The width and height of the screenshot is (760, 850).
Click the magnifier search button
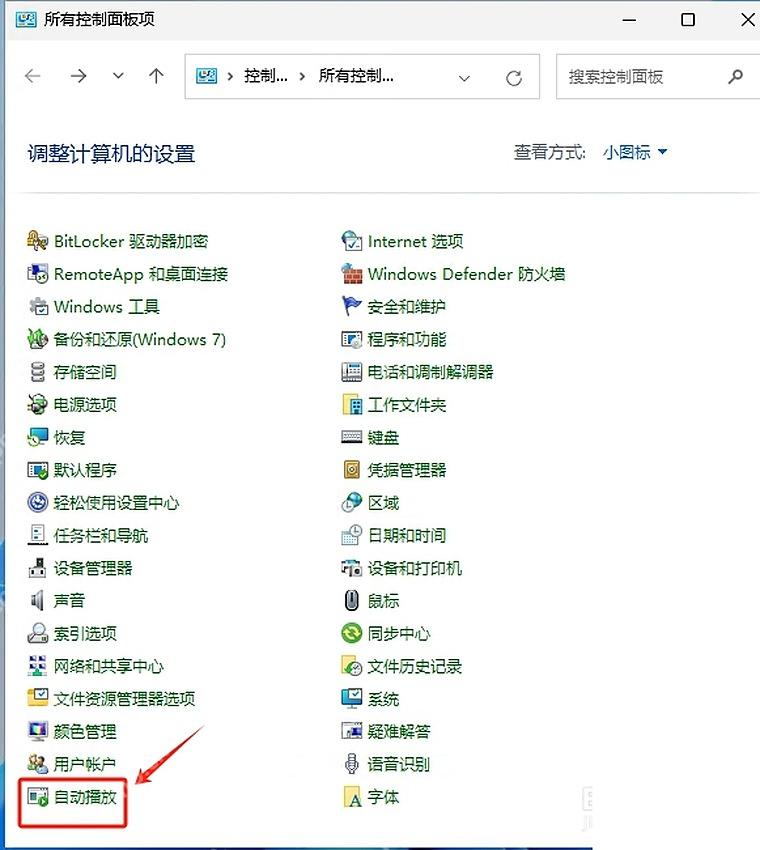click(x=736, y=77)
